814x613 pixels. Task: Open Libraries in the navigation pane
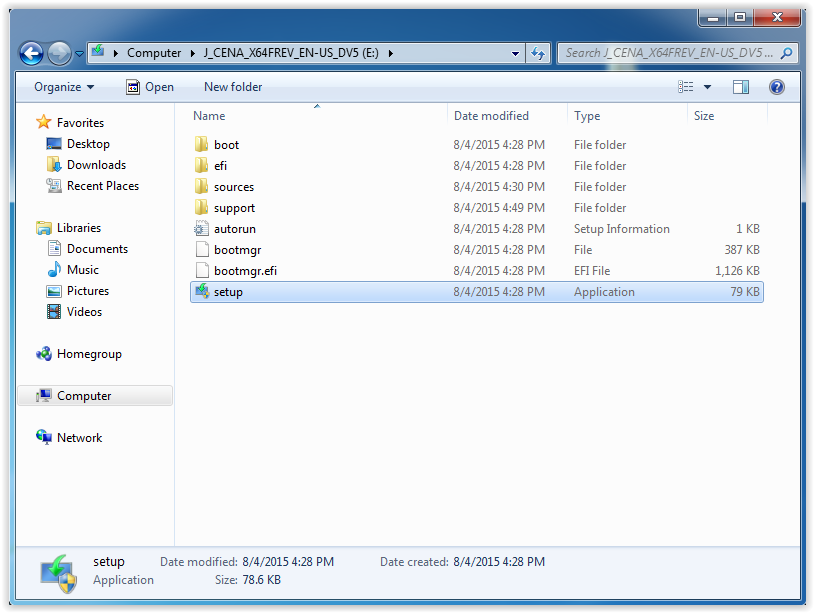(x=79, y=228)
